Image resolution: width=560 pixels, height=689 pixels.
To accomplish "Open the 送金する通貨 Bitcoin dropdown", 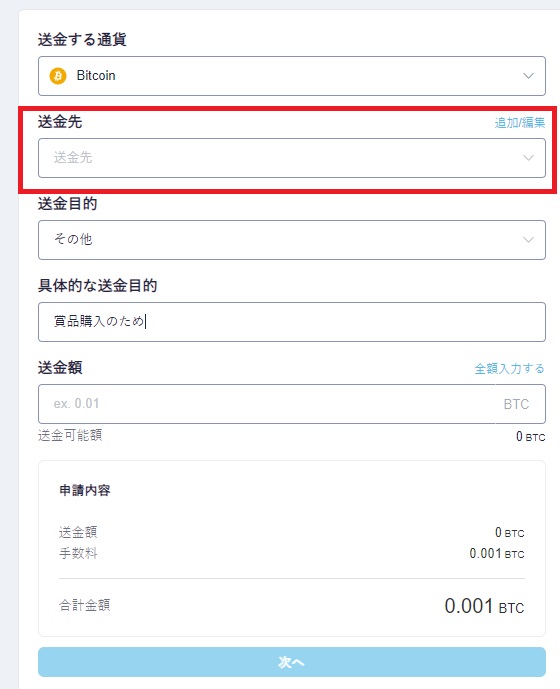I will click(292, 76).
